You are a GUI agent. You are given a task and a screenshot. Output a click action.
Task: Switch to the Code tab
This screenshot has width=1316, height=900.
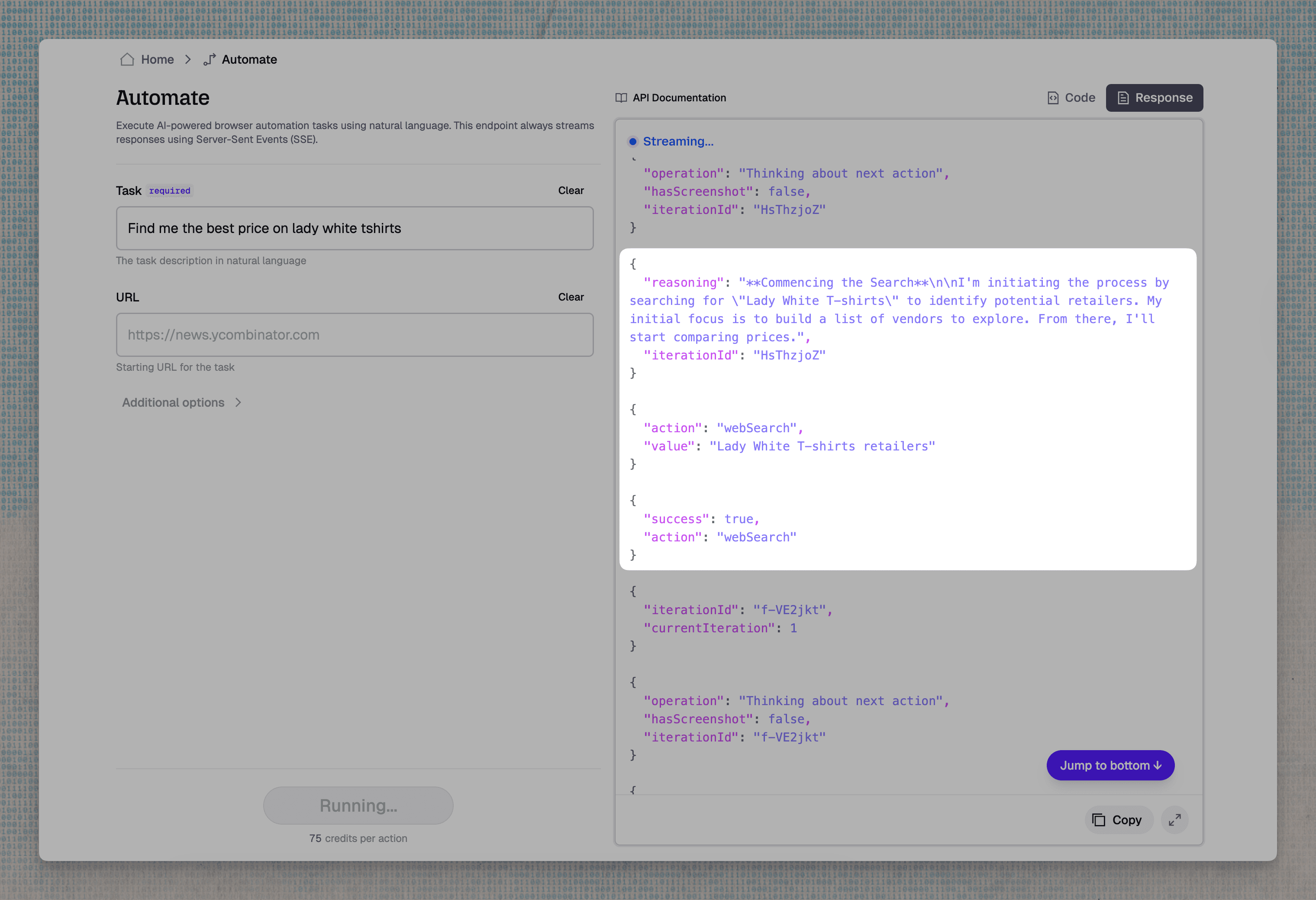tap(1071, 97)
